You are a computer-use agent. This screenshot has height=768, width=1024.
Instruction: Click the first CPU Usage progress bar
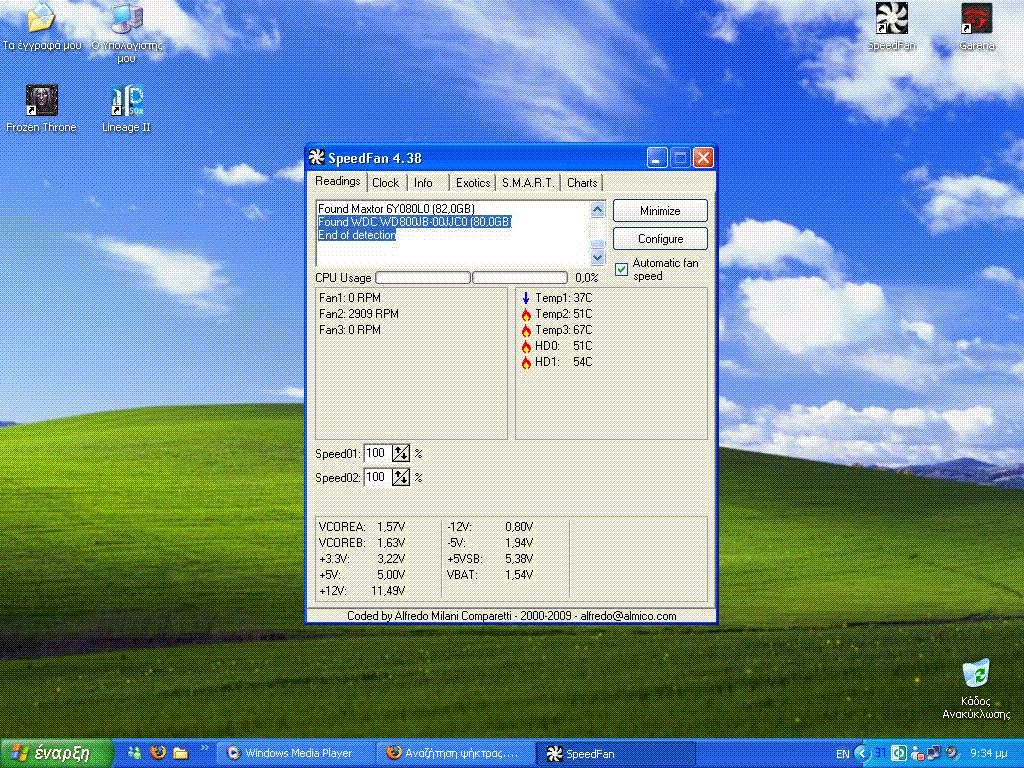[423, 278]
